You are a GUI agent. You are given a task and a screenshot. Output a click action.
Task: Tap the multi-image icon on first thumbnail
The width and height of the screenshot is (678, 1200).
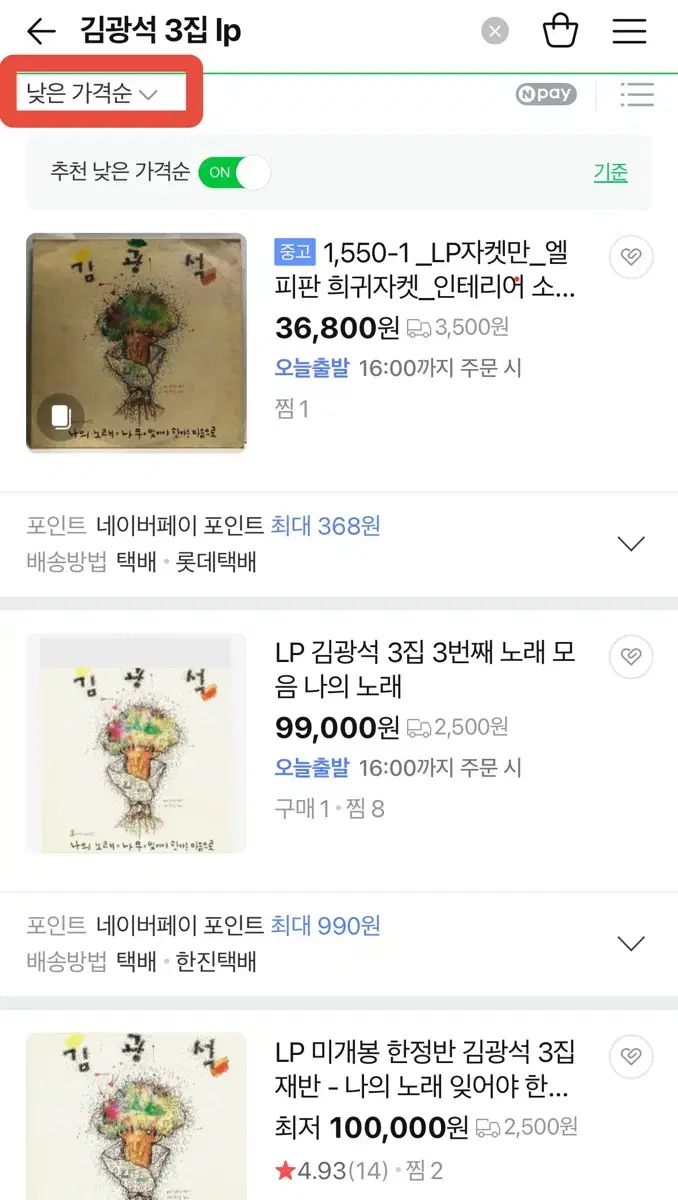click(x=60, y=416)
